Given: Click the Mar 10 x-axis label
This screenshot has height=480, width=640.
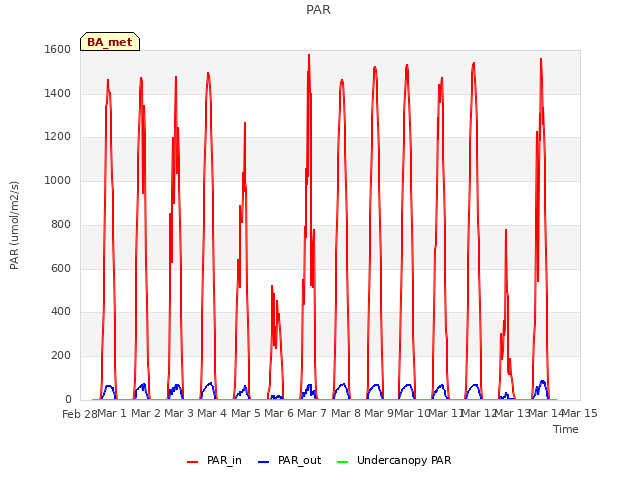Looking at the screenshot, I should (x=412, y=413).
